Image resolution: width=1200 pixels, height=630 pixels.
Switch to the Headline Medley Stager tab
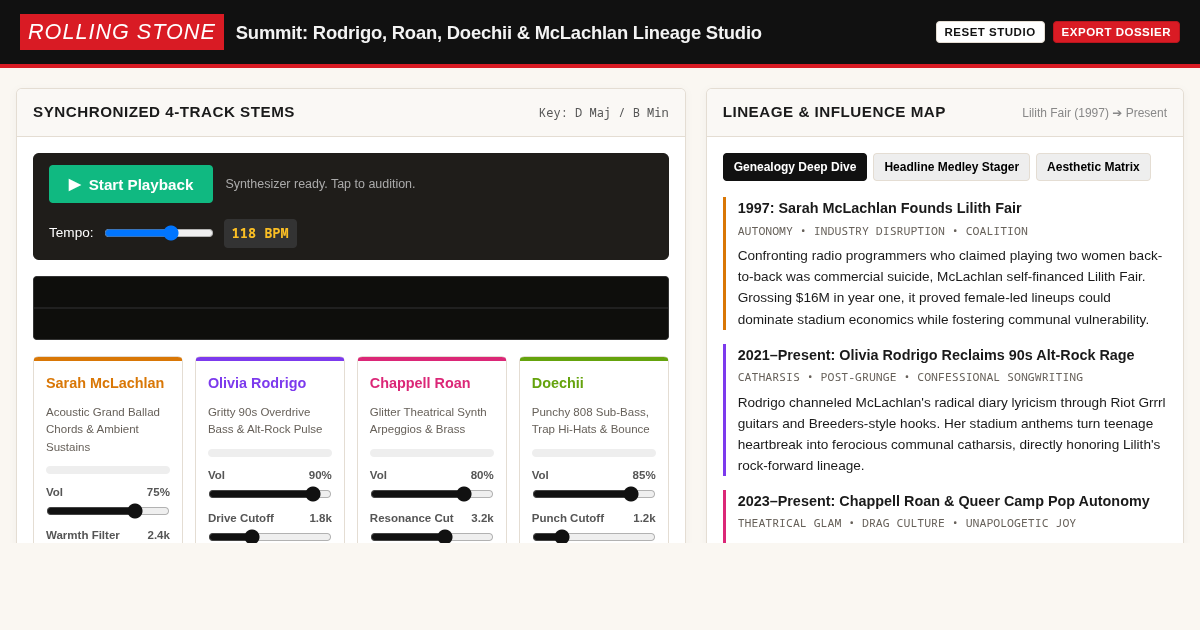951,167
